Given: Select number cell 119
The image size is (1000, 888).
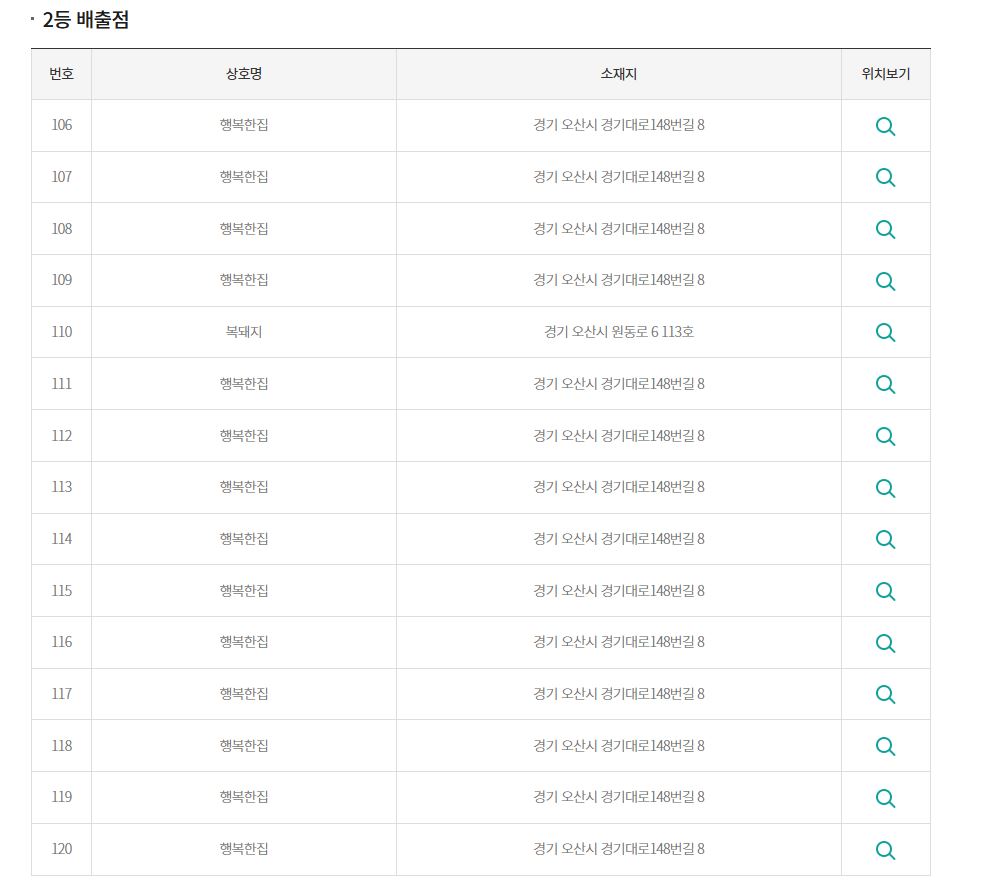Looking at the screenshot, I should click(61, 797).
